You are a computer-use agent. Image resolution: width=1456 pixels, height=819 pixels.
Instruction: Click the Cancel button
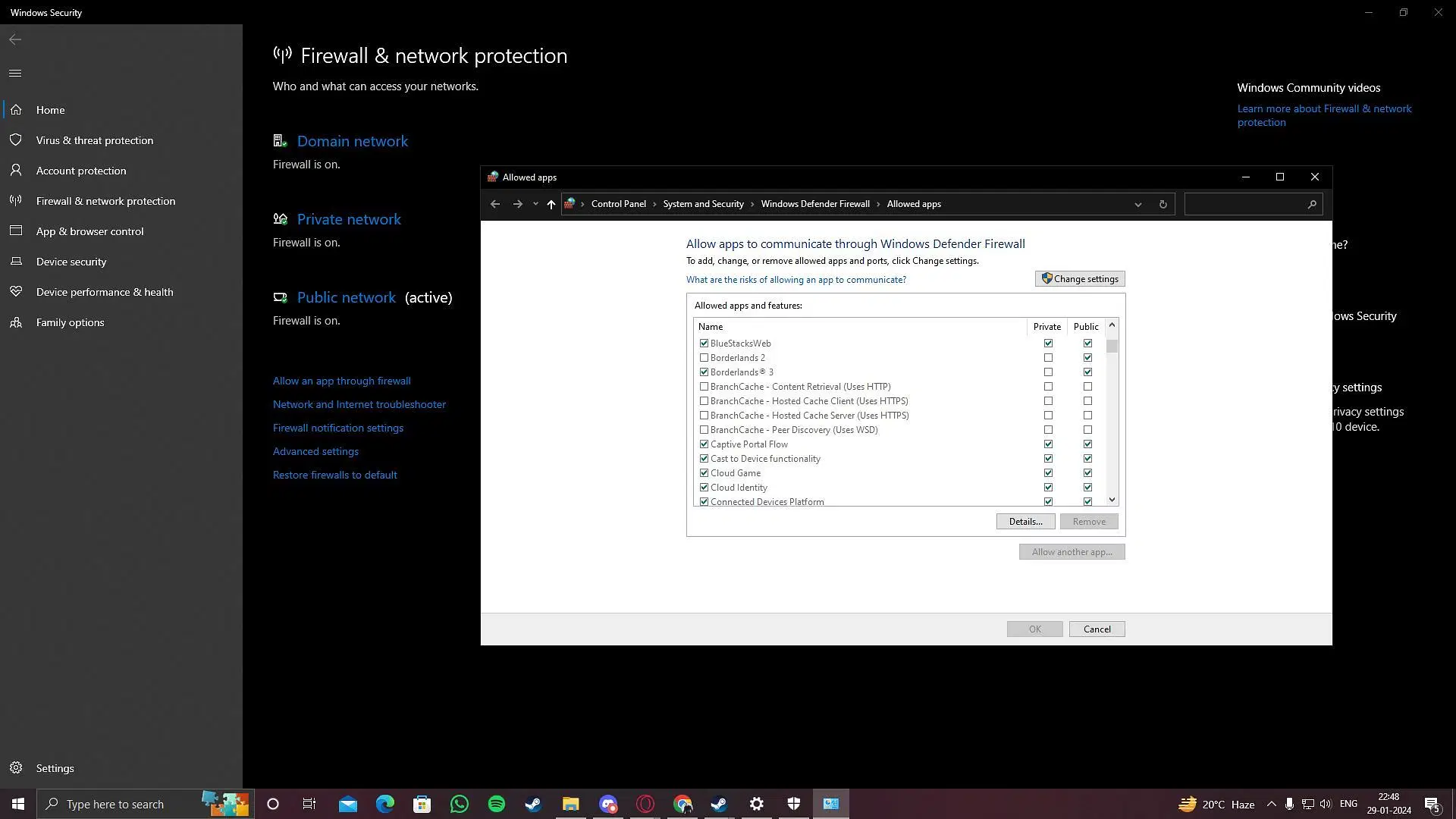point(1097,629)
